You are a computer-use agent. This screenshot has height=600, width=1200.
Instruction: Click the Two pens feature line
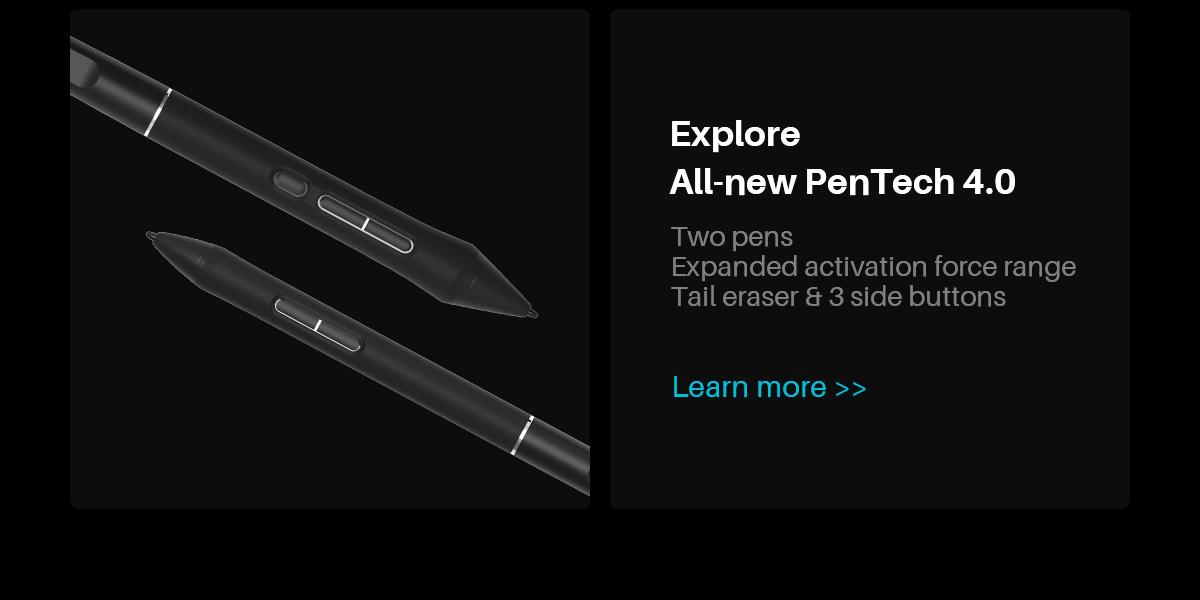[732, 237]
